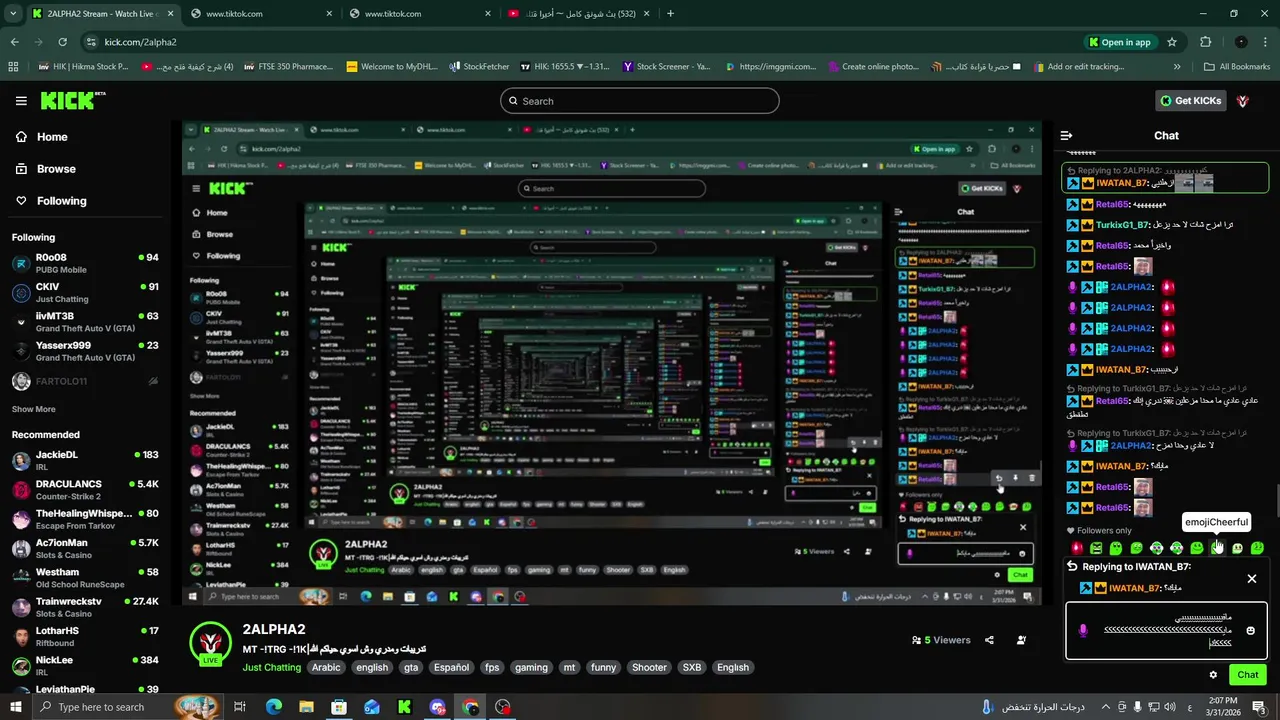Screen dimensions: 1280x720
Task: Select the Shooter tag
Action: (649, 667)
